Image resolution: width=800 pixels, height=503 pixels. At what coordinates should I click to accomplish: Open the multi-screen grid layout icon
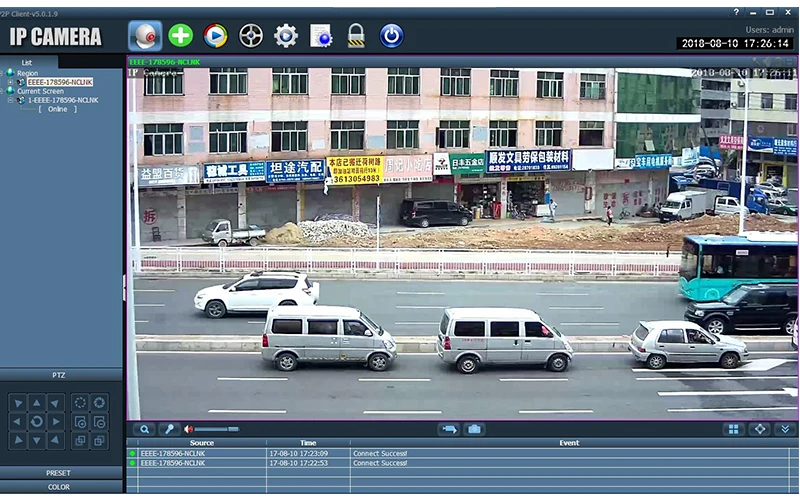pyautogui.click(x=734, y=429)
